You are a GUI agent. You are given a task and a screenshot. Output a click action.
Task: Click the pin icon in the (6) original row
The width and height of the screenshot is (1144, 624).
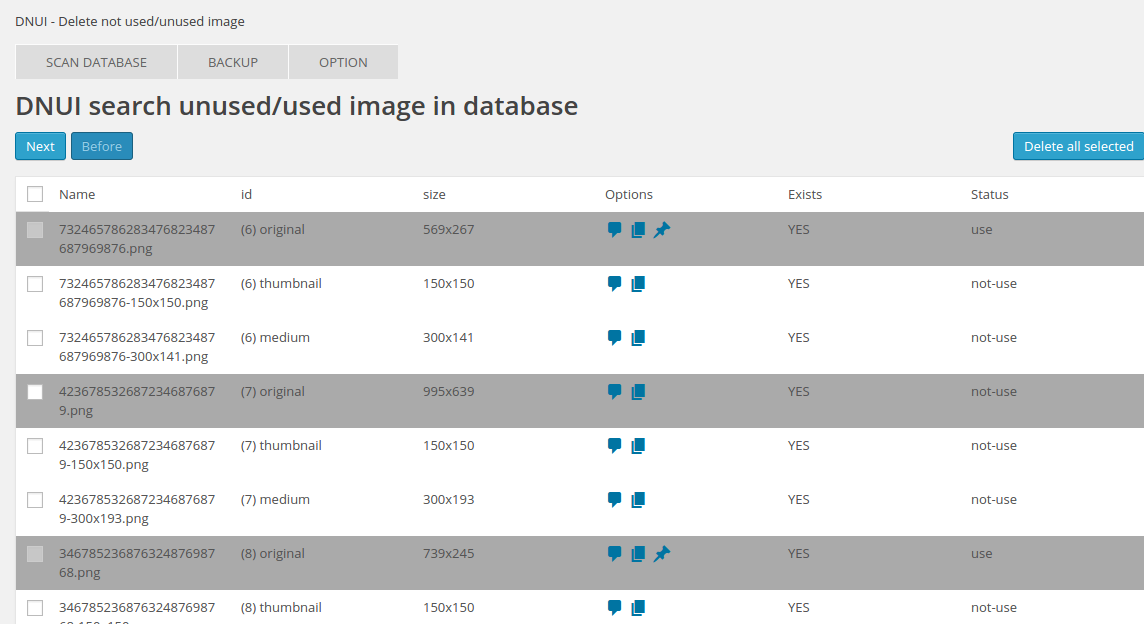tap(661, 230)
